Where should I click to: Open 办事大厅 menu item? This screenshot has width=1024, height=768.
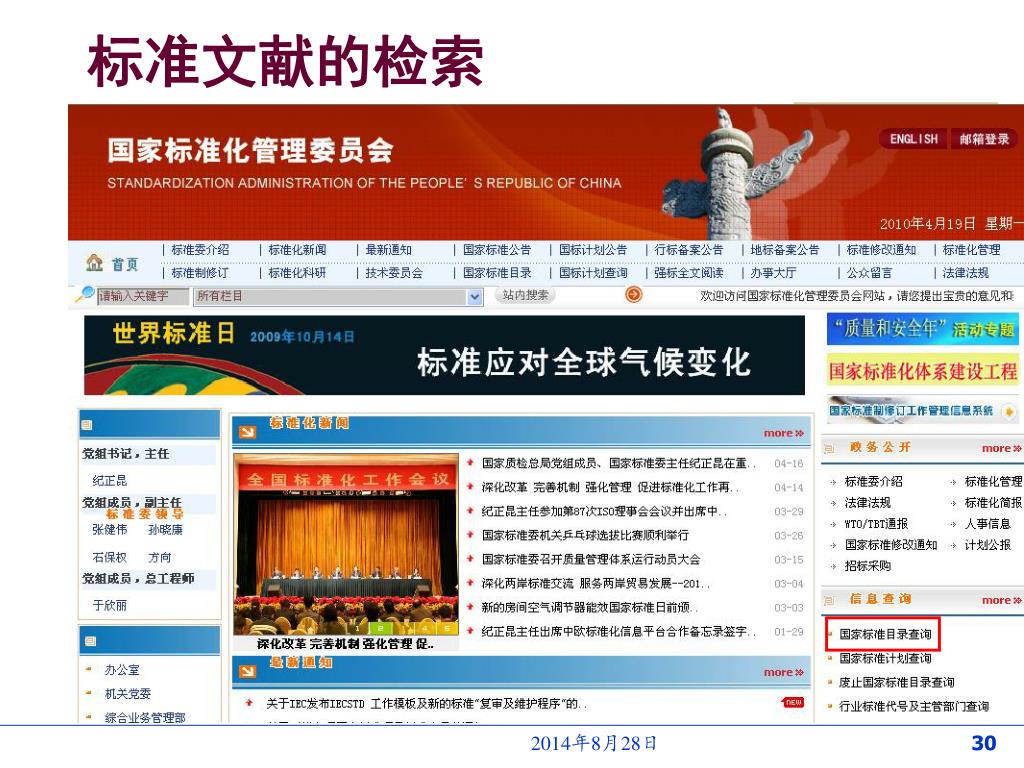[773, 272]
